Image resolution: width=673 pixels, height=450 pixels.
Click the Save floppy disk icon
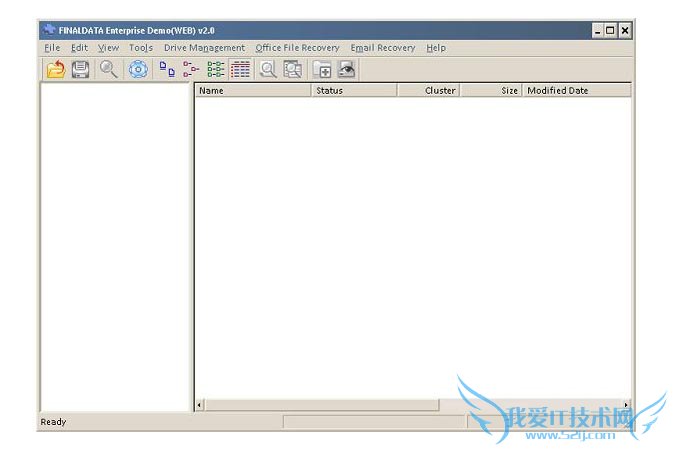click(80, 69)
